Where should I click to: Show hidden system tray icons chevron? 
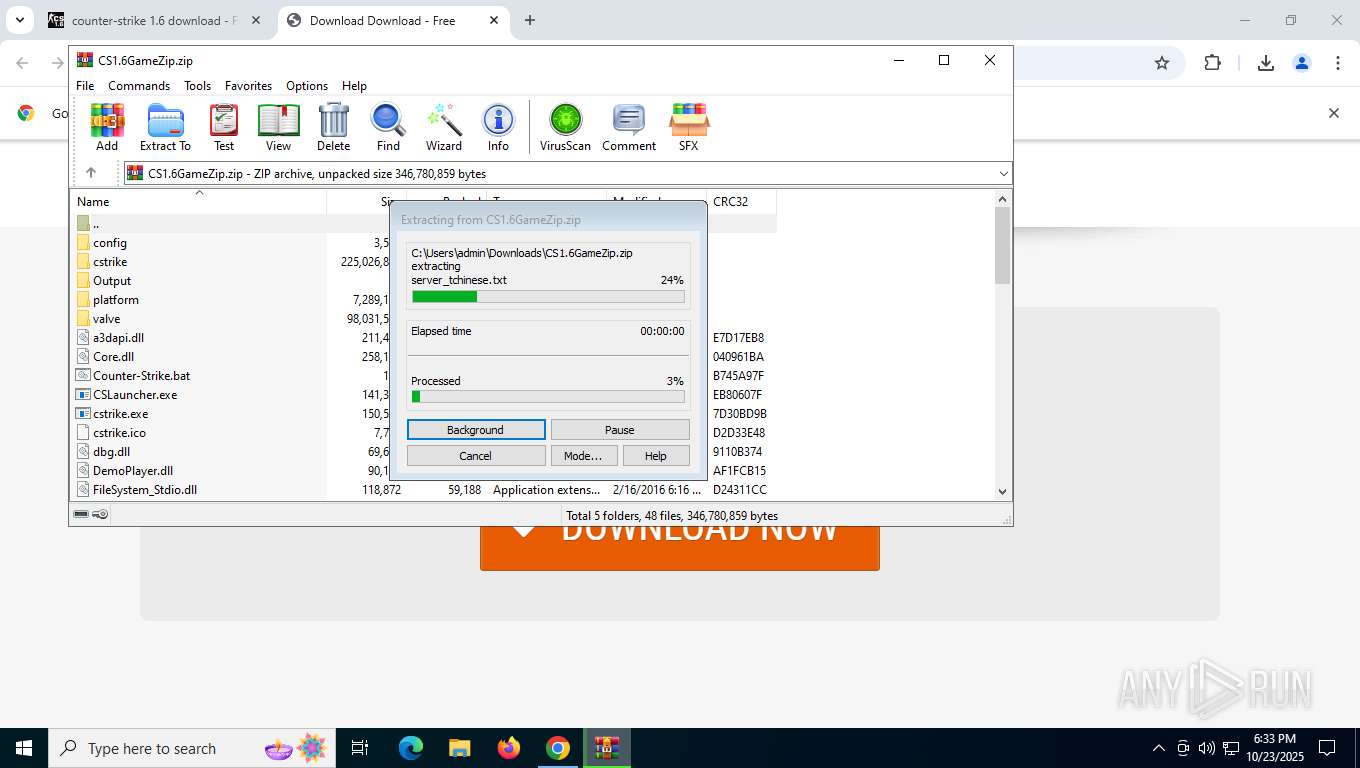pyautogui.click(x=1159, y=748)
